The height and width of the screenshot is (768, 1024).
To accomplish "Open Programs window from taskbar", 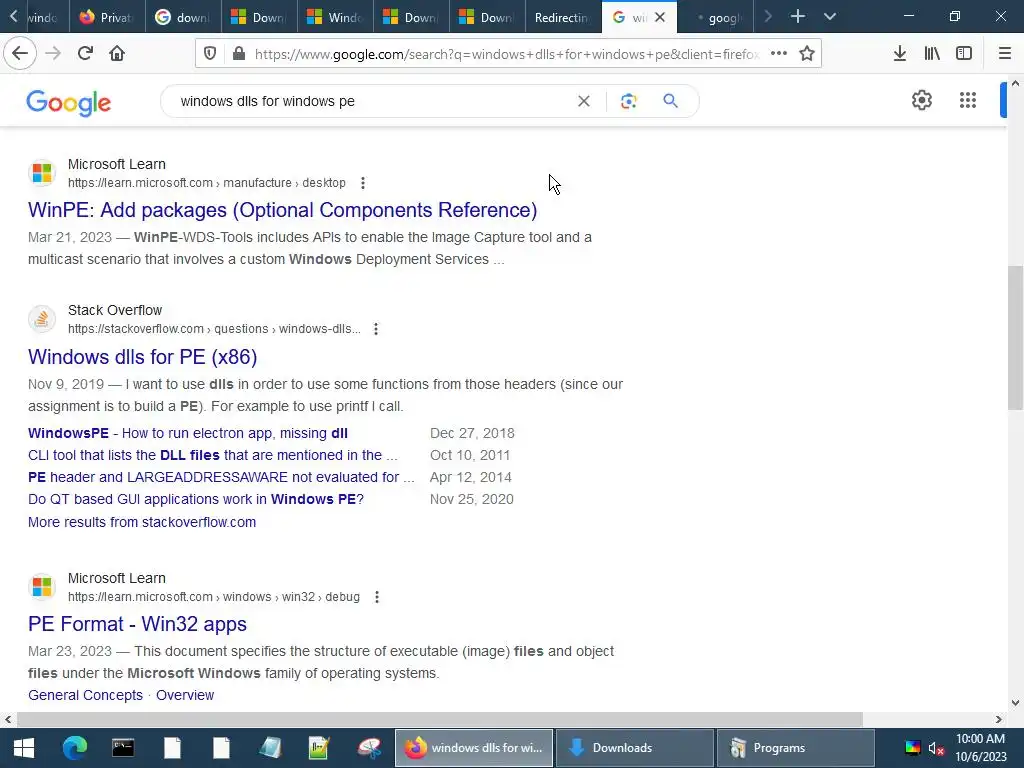I will pos(795,748).
